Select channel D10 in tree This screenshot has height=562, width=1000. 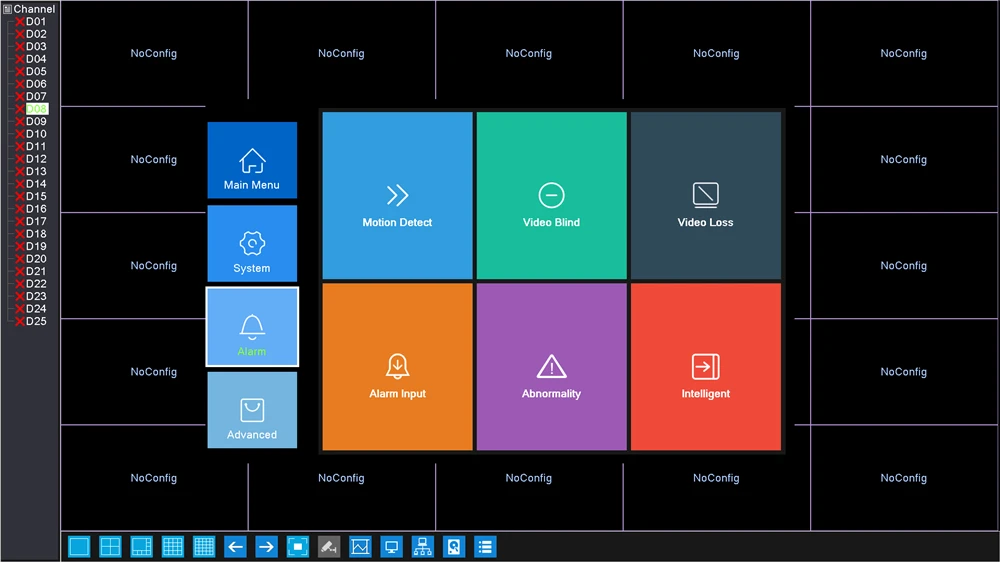(x=36, y=134)
